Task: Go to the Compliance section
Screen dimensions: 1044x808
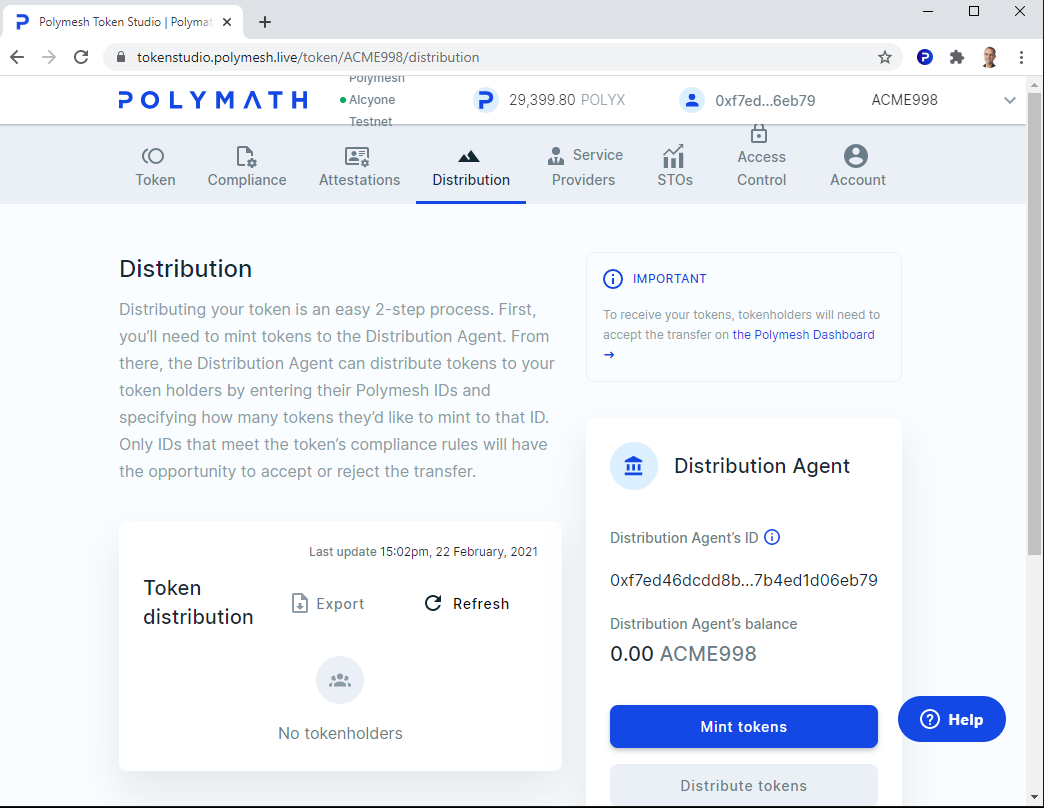Action: [x=247, y=167]
